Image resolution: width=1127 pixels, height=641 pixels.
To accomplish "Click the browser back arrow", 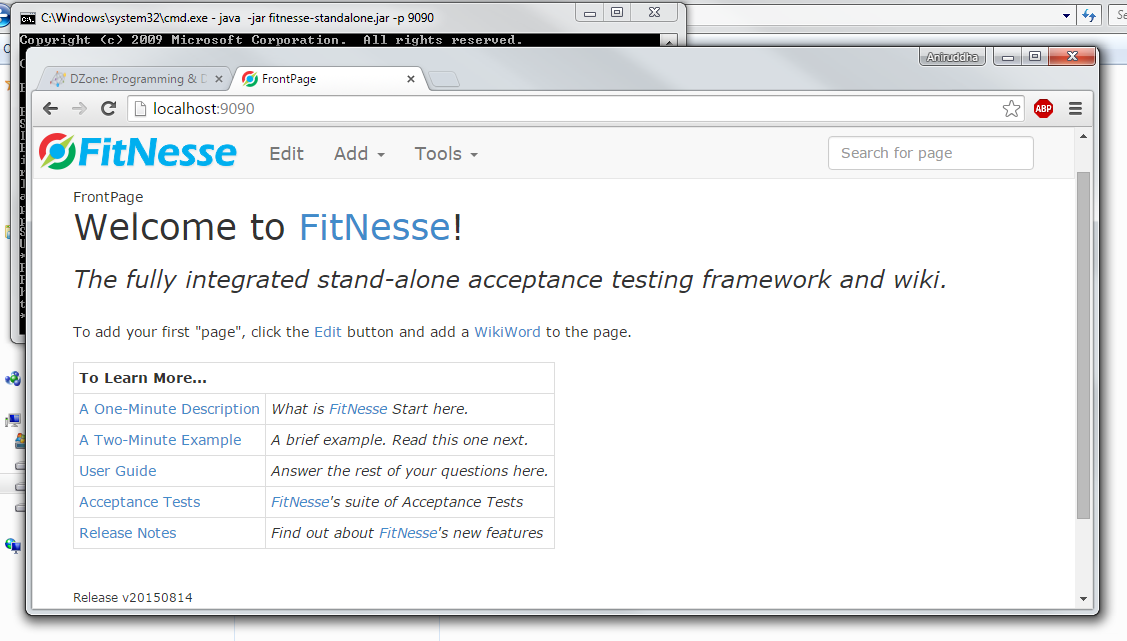I will pos(50,109).
